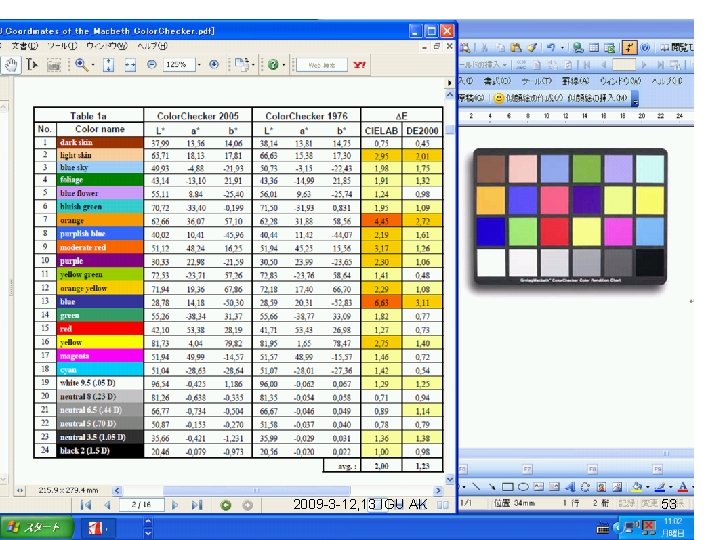Open the field insert dropdown in Word toolbar
The image size is (720, 540).
[504, 65]
